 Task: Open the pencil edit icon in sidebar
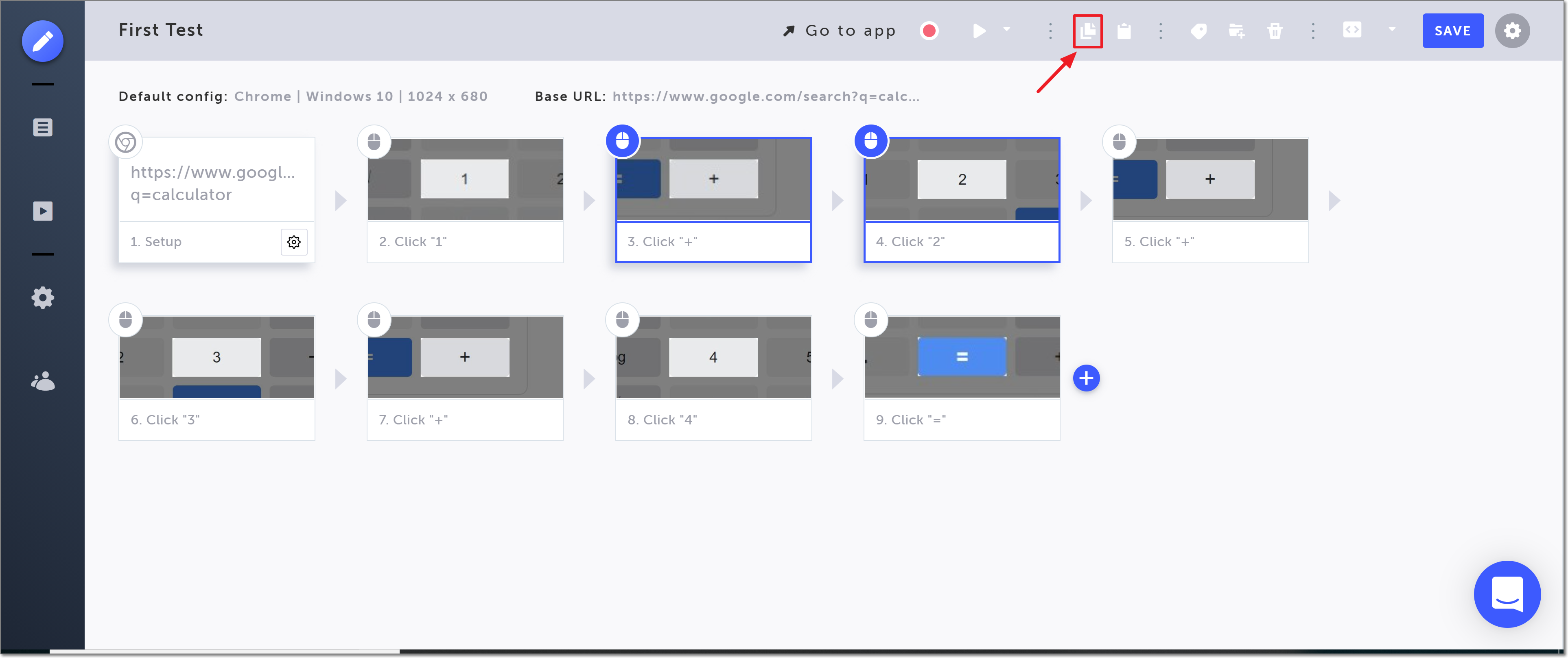click(x=43, y=42)
